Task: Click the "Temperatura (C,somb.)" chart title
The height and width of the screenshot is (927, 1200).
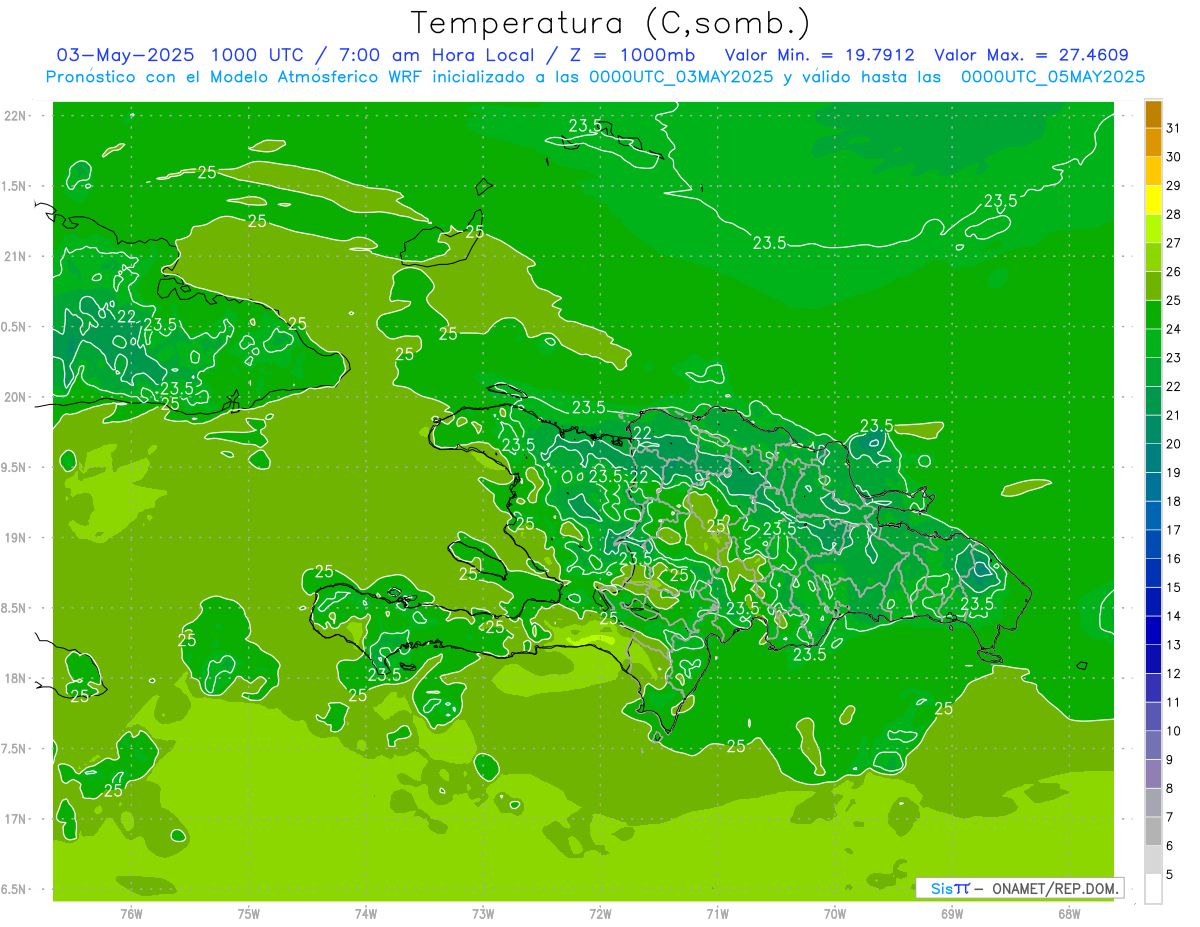Action: pyautogui.click(x=611, y=23)
